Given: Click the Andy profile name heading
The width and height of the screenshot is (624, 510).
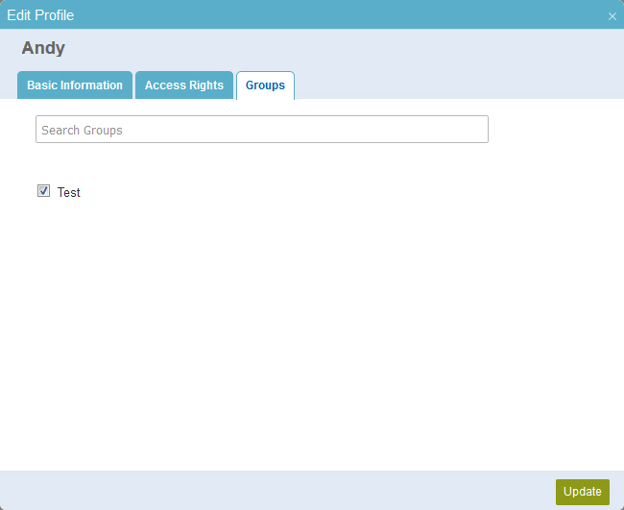Looking at the screenshot, I should 43,49.
